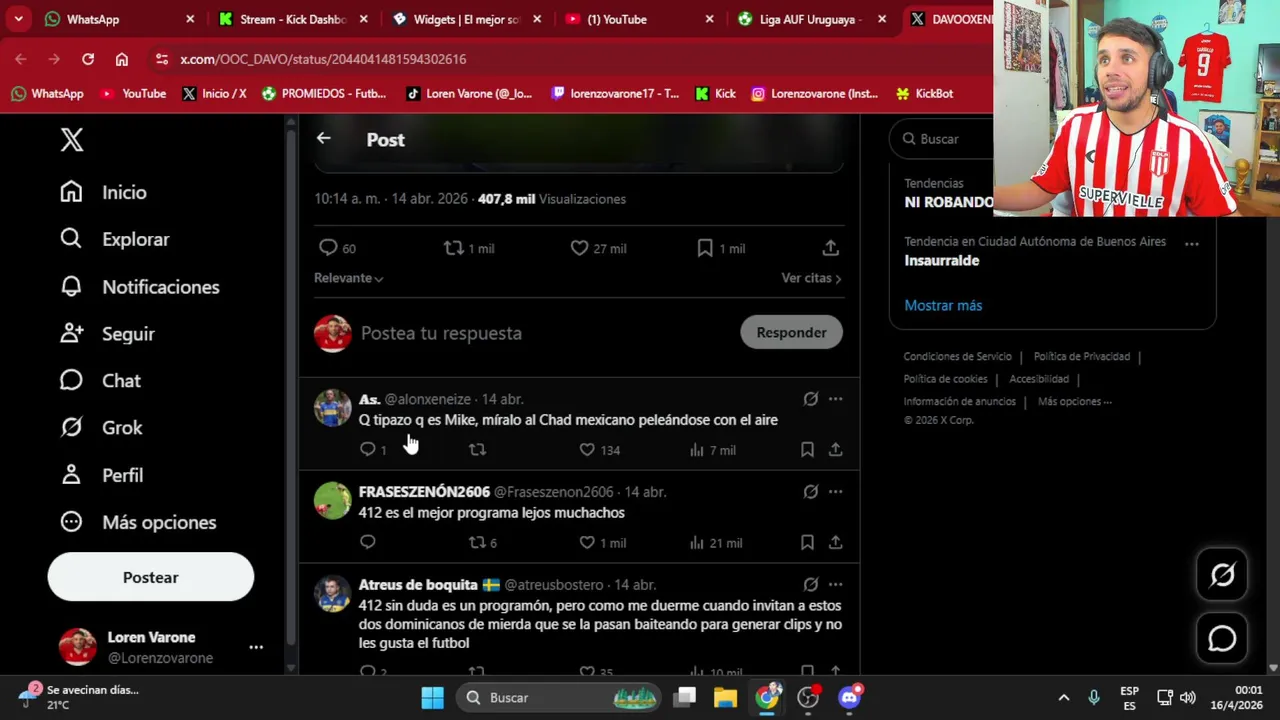The width and height of the screenshot is (1280, 720).
Task: Click Grok icon on FRASESZENÓN2606 reply
Action: [811, 492]
